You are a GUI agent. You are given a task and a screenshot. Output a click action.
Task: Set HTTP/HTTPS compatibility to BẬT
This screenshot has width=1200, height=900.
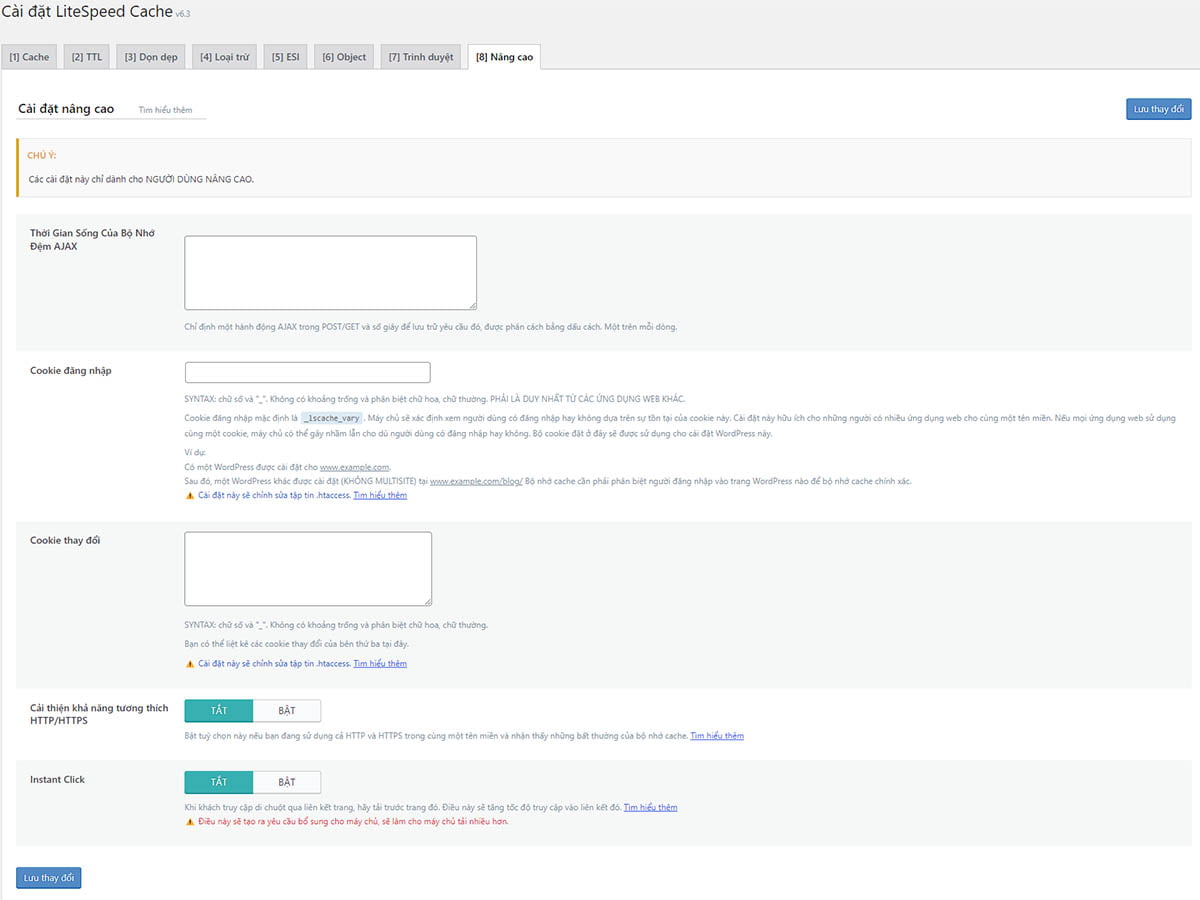point(287,711)
